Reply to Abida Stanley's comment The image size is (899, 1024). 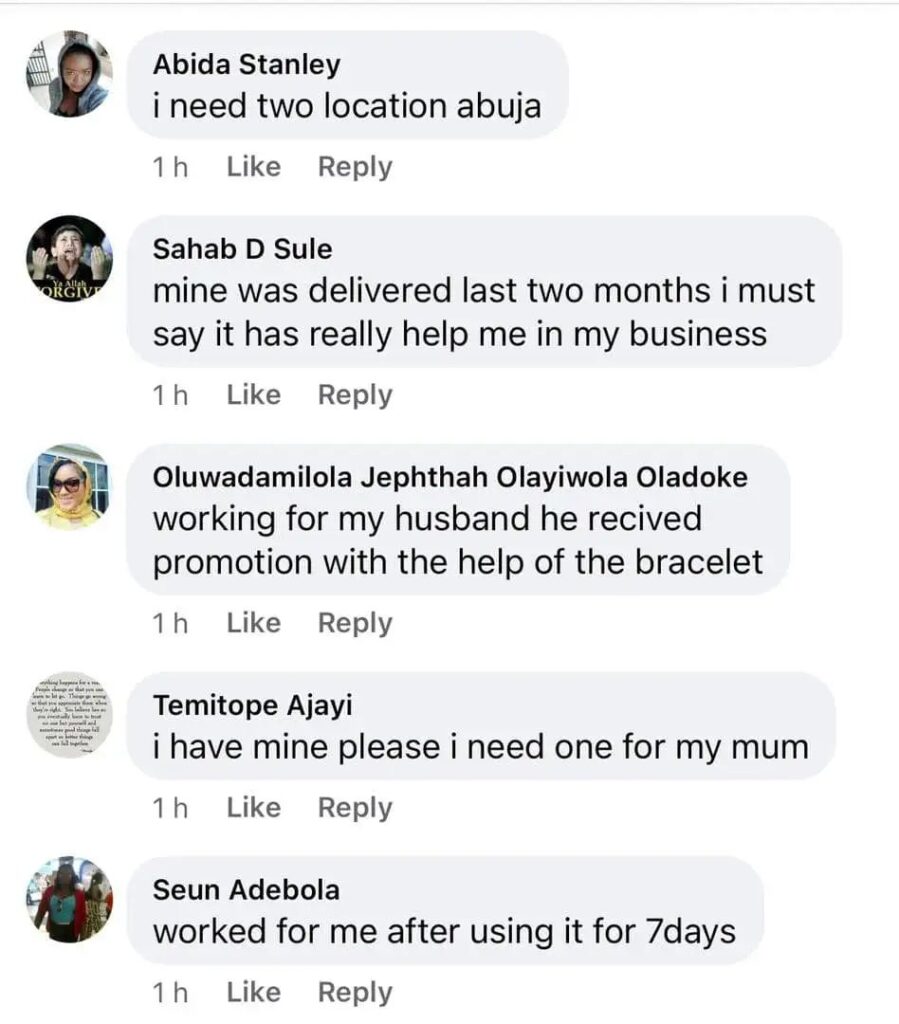point(355,167)
